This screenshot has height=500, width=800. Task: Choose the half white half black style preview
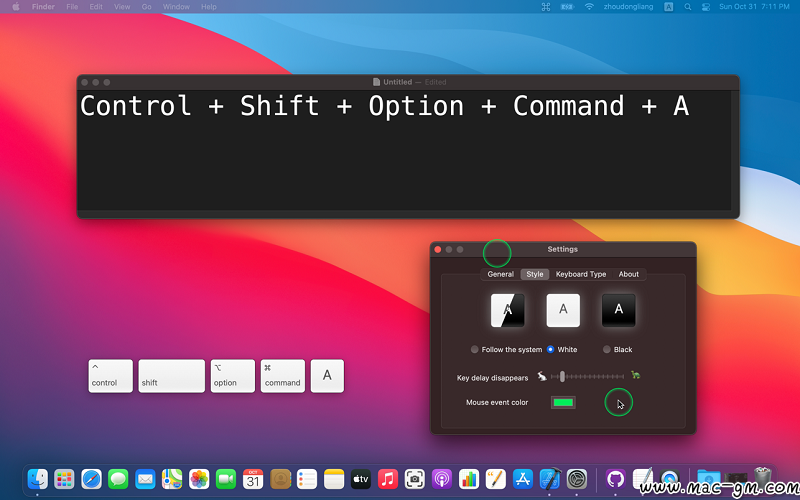507,310
